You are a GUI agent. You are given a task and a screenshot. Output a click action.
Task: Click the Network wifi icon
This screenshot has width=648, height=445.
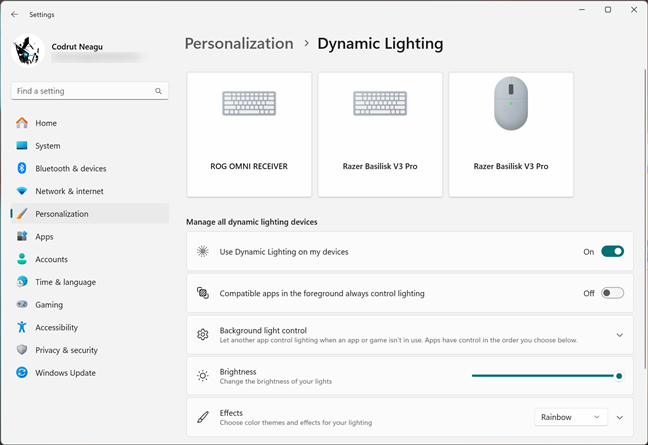[x=22, y=191]
